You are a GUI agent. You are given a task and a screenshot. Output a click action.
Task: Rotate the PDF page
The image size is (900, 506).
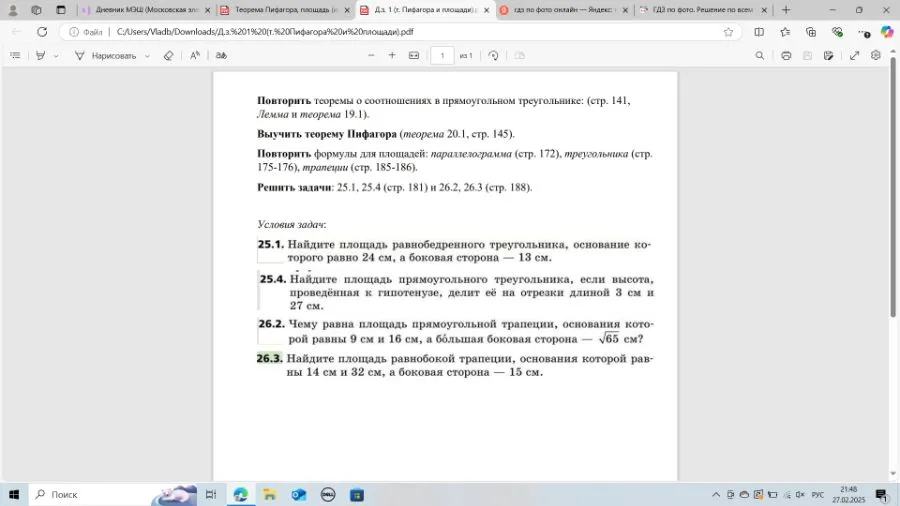[493, 56]
